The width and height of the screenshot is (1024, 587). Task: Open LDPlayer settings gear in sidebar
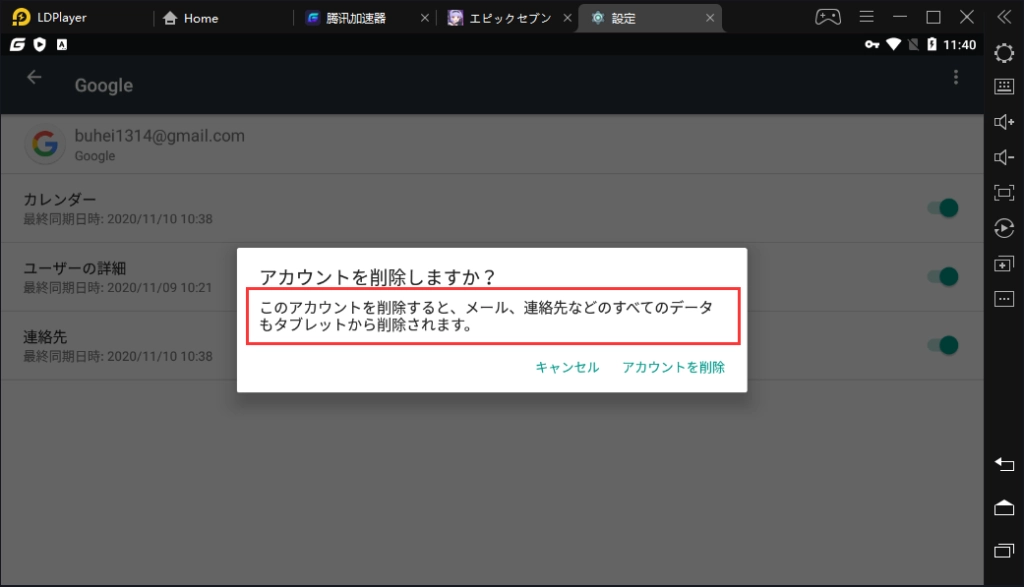(x=1004, y=53)
